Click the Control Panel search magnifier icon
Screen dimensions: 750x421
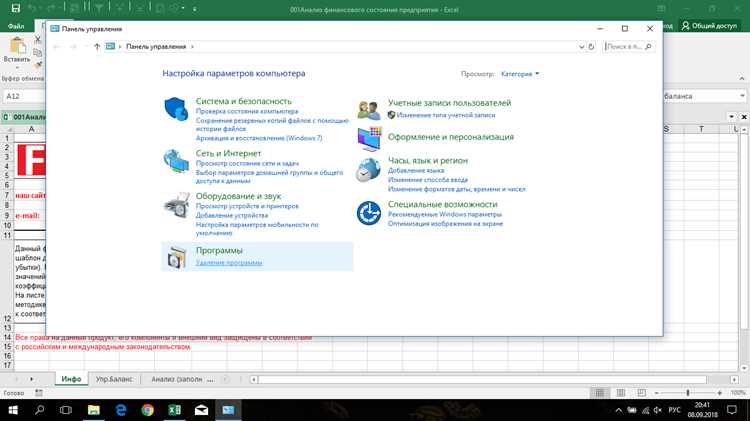(648, 46)
